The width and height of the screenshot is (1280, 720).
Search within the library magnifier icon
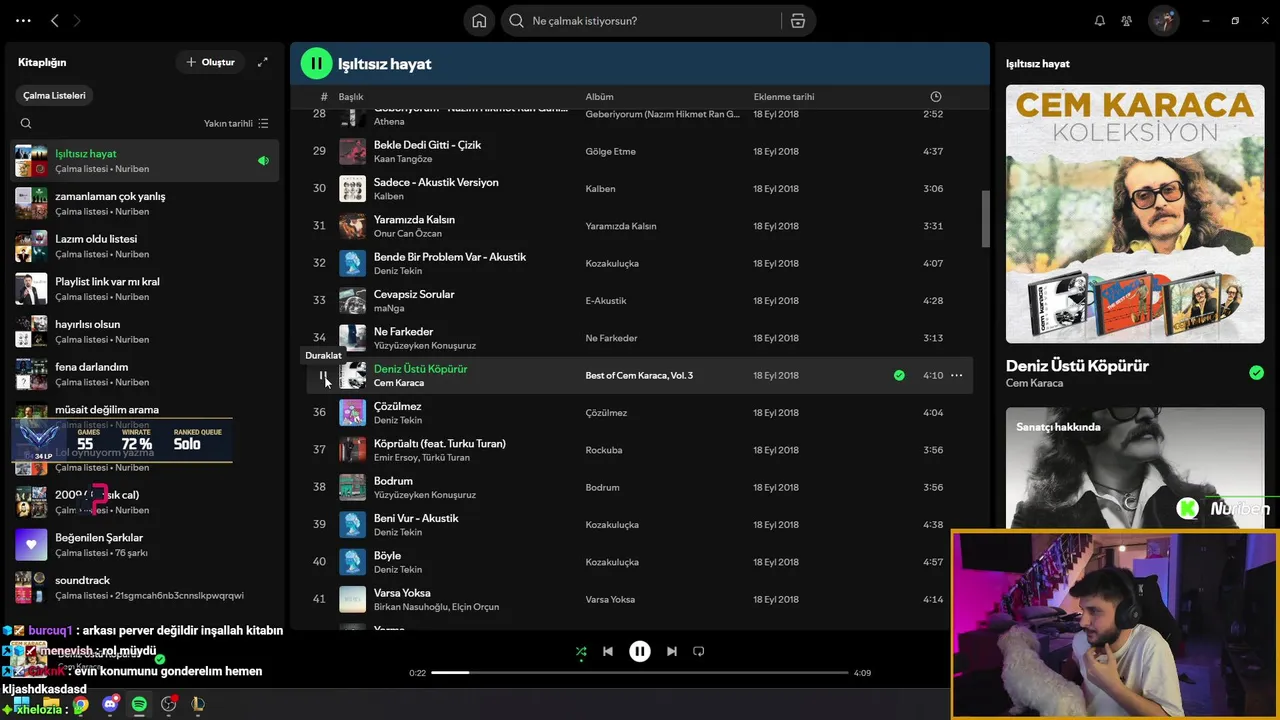click(26, 124)
